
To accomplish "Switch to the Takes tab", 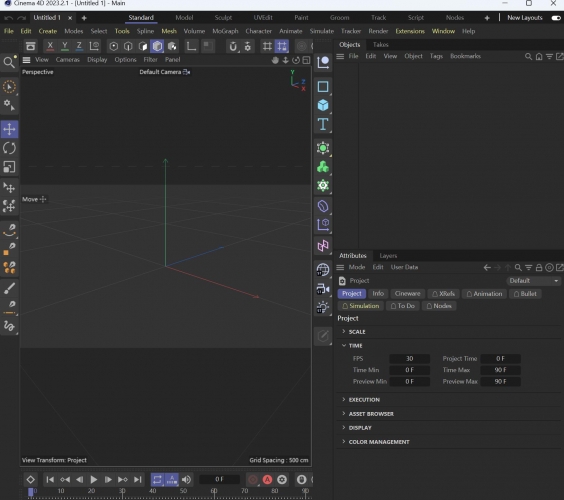I will point(381,45).
